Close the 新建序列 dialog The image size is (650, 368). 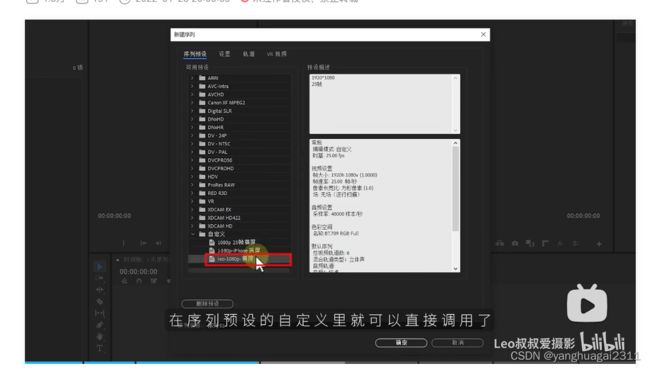click(x=483, y=34)
